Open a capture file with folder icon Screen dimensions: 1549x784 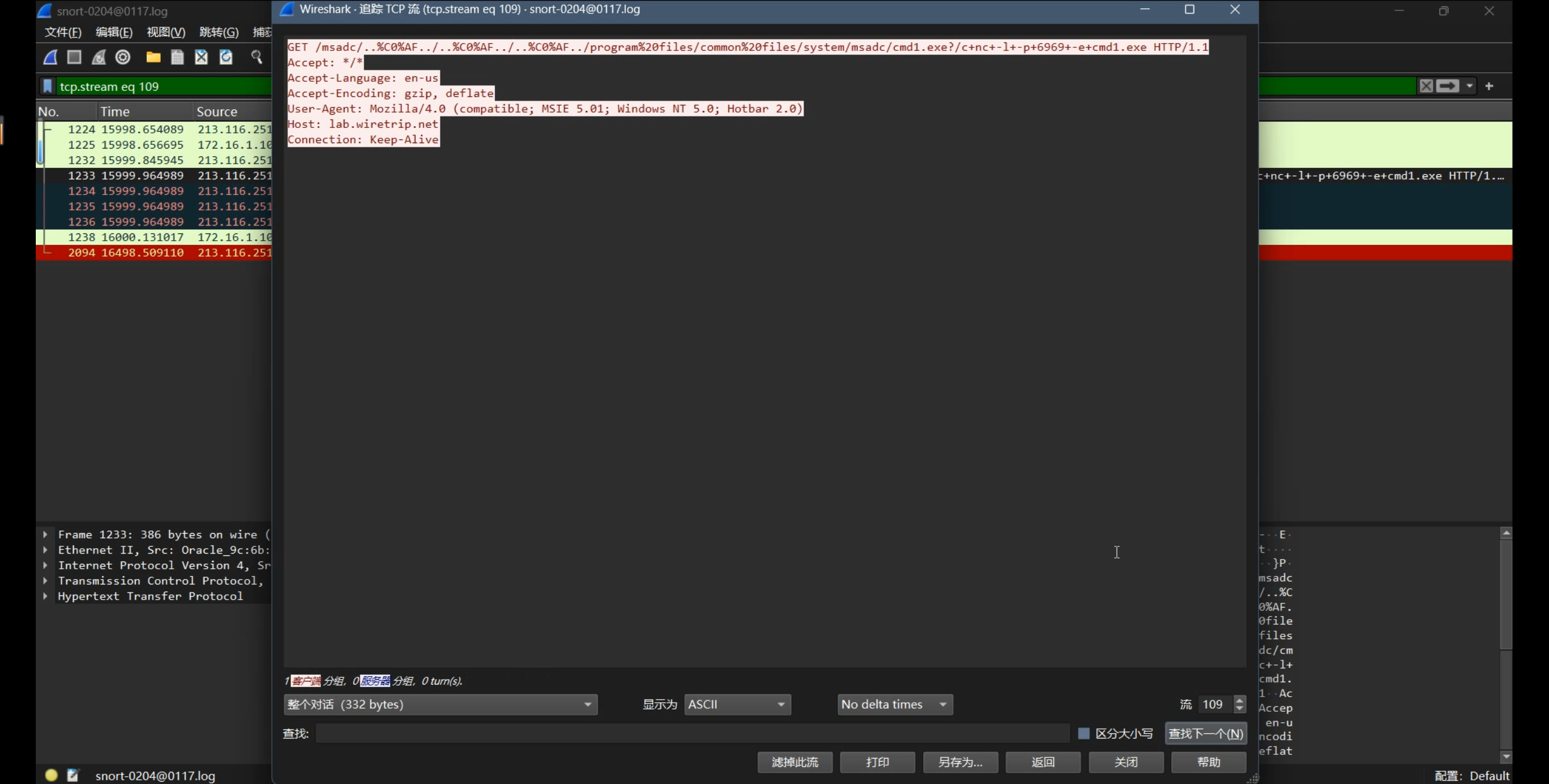click(x=153, y=57)
